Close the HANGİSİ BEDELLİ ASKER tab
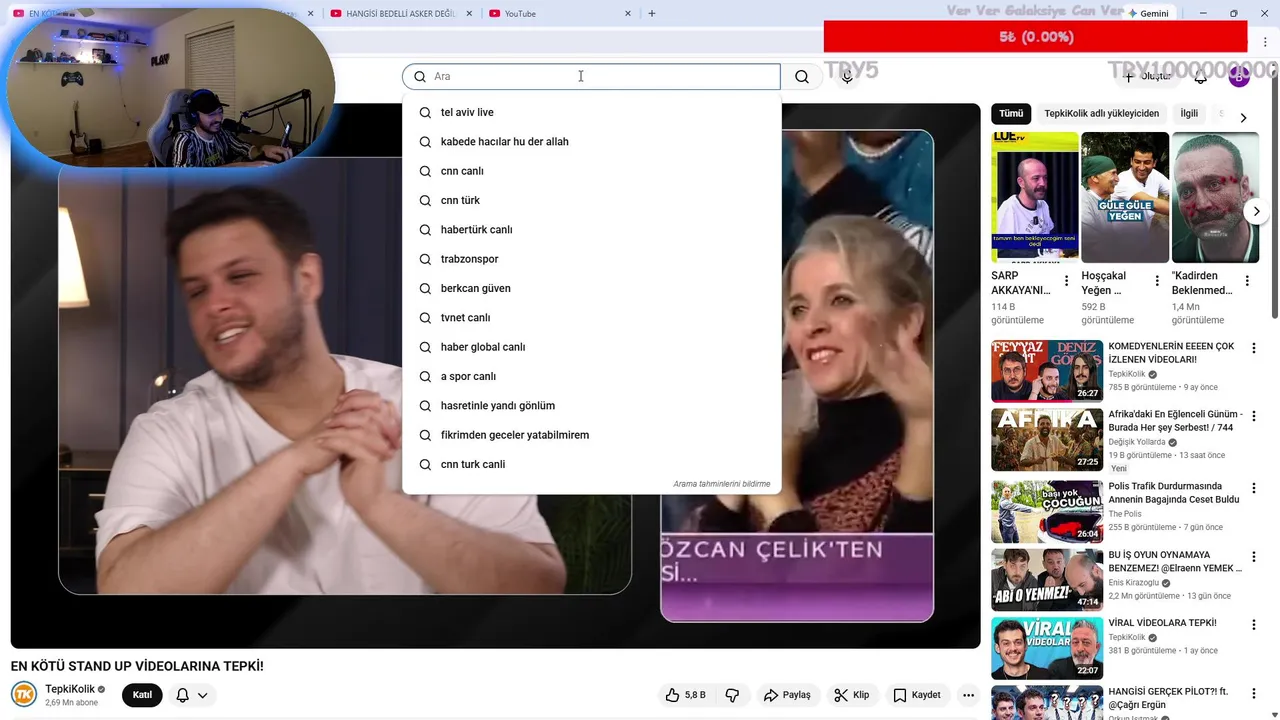 click(469, 13)
